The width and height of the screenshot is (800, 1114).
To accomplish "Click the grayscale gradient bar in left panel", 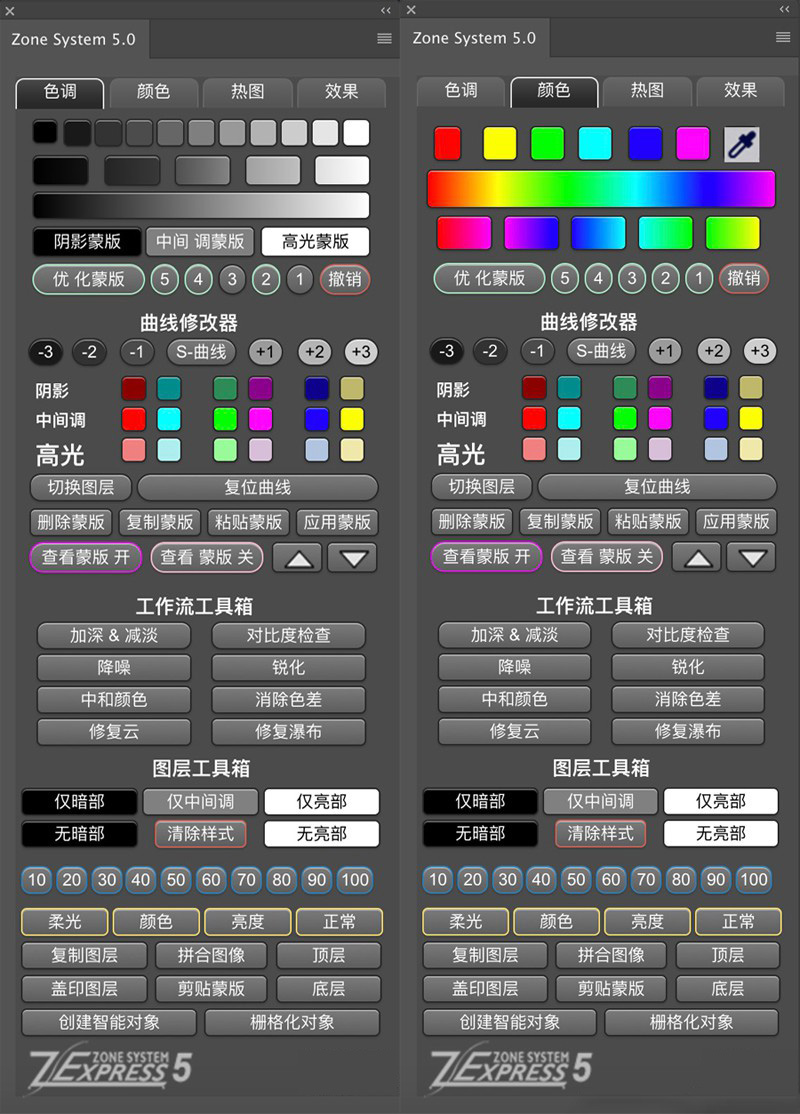I will [x=201, y=206].
